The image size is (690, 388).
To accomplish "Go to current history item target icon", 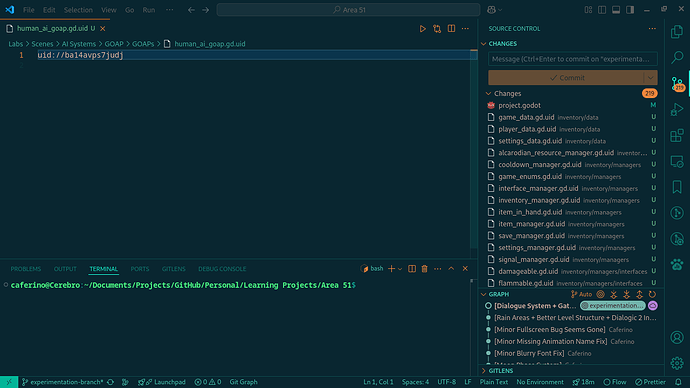I will pyautogui.click(x=601, y=294).
